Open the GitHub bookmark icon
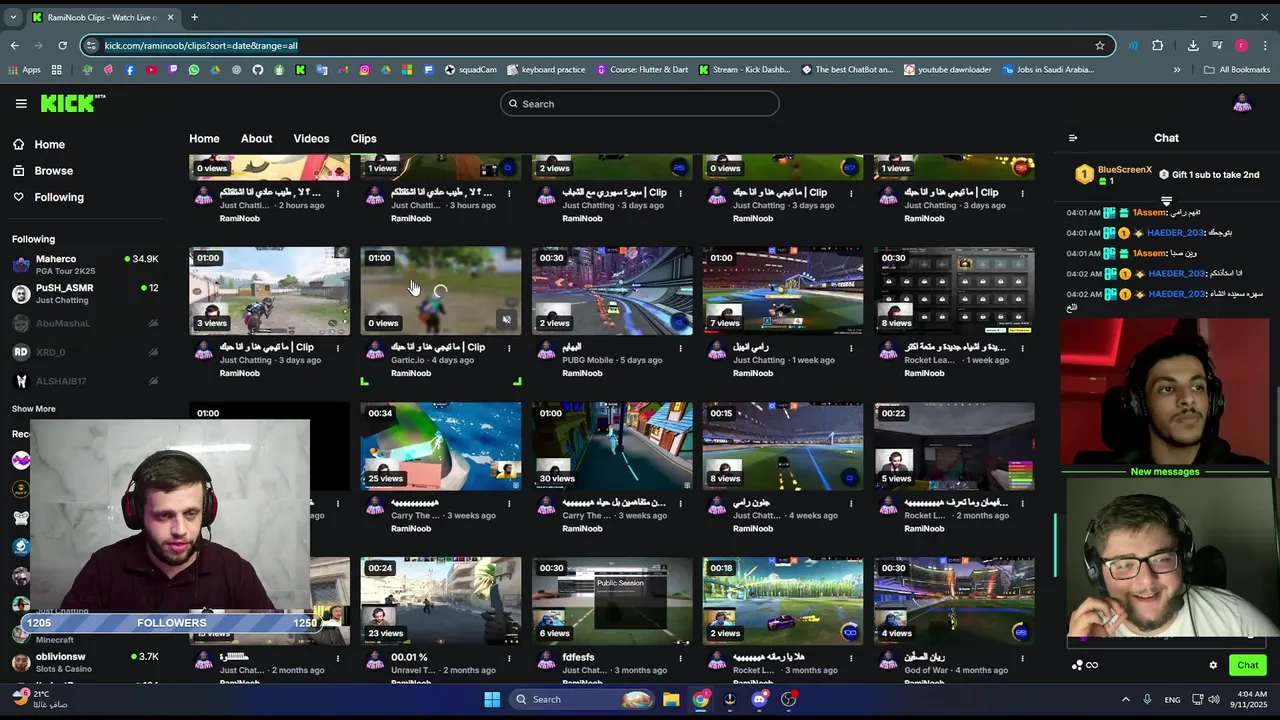The width and height of the screenshot is (1280, 720). click(258, 70)
